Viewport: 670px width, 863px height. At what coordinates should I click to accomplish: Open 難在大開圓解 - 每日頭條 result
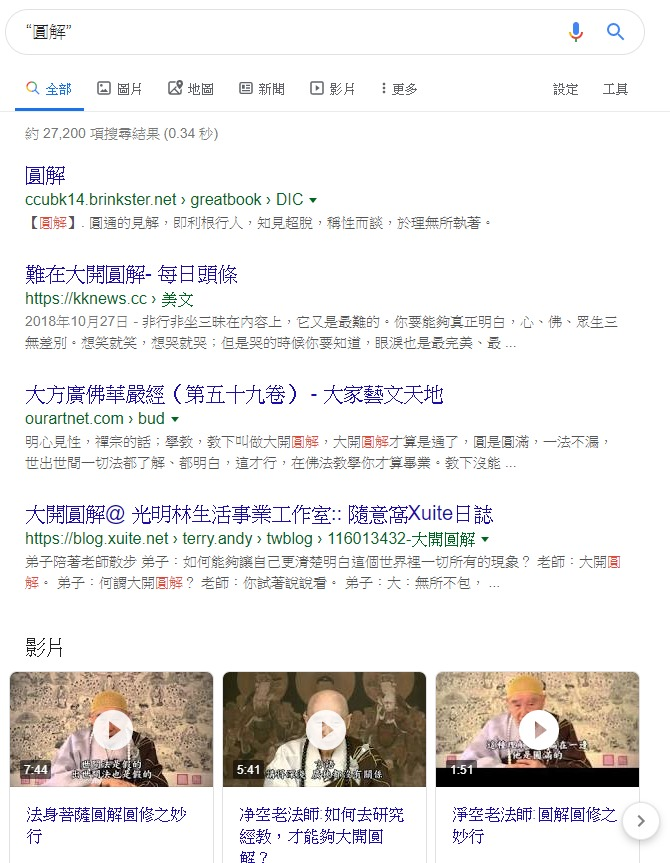[x=131, y=274]
